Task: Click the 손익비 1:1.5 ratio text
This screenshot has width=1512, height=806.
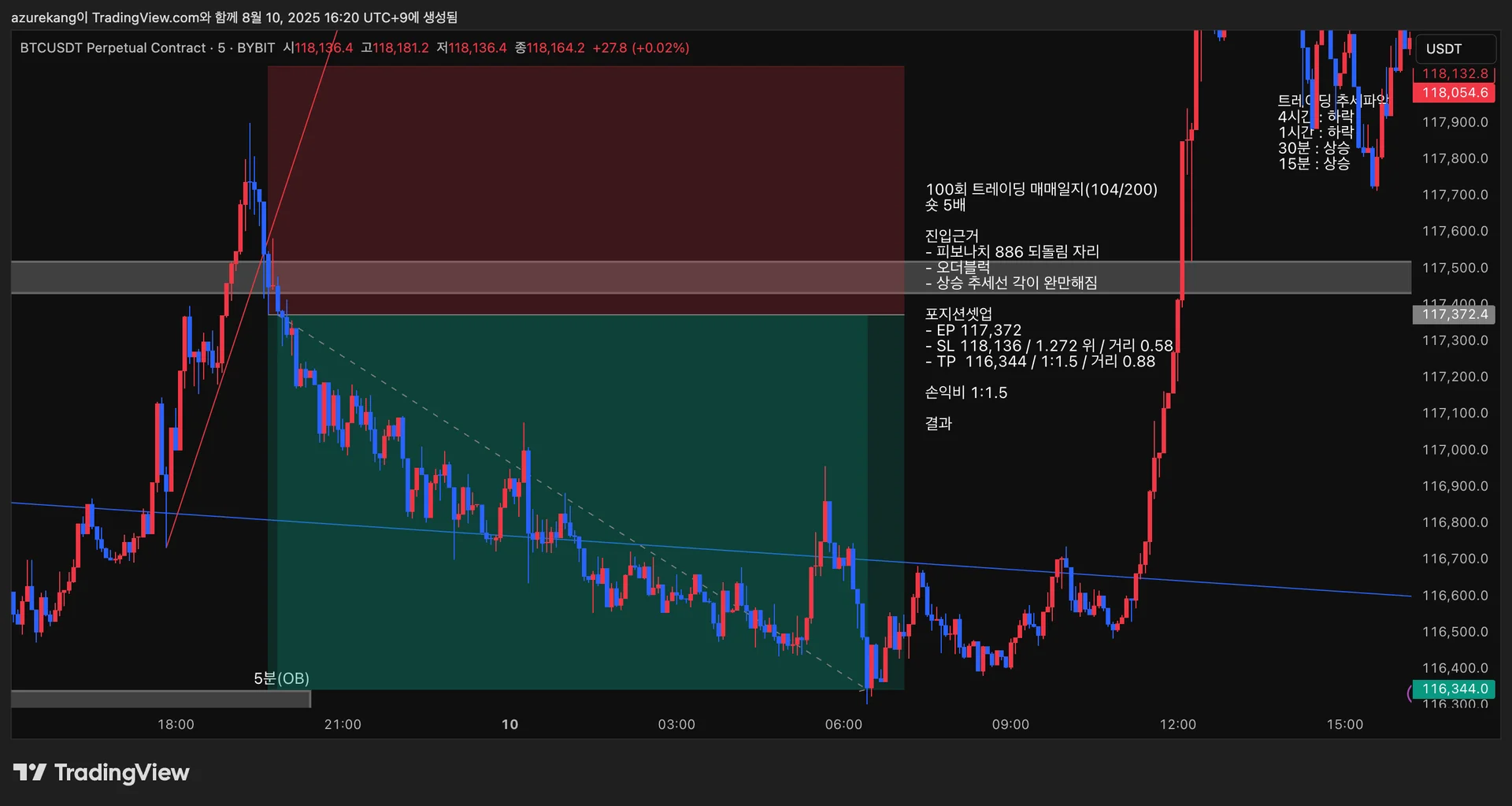Action: tap(966, 392)
